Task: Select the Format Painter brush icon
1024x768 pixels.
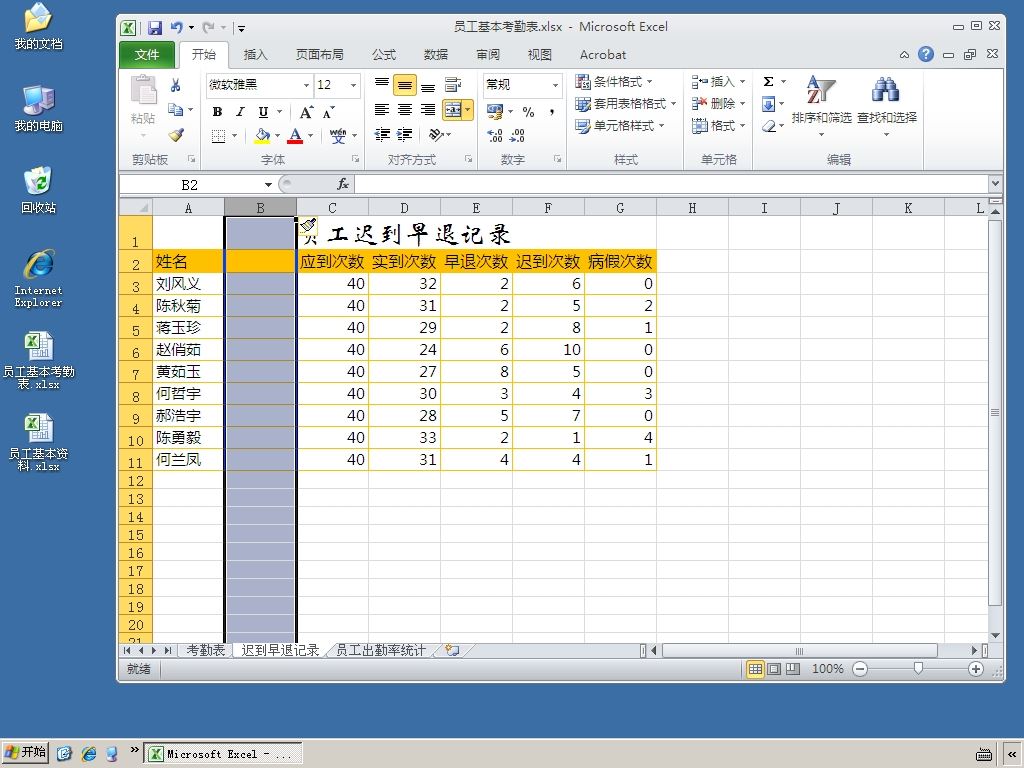Action: pyautogui.click(x=176, y=135)
